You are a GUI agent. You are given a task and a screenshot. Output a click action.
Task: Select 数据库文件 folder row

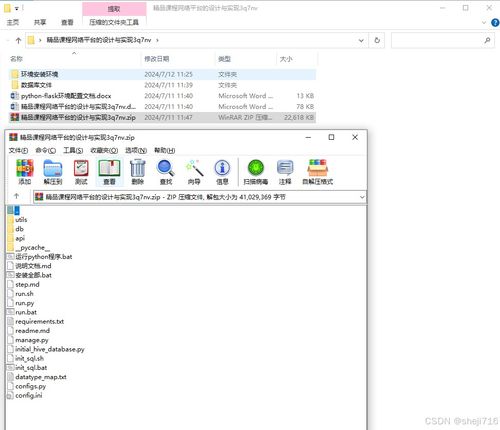click(x=163, y=85)
